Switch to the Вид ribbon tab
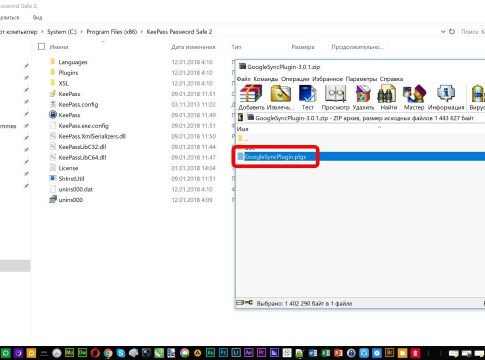Image resolution: width=485 pixels, height=360 pixels. (x=37, y=17)
